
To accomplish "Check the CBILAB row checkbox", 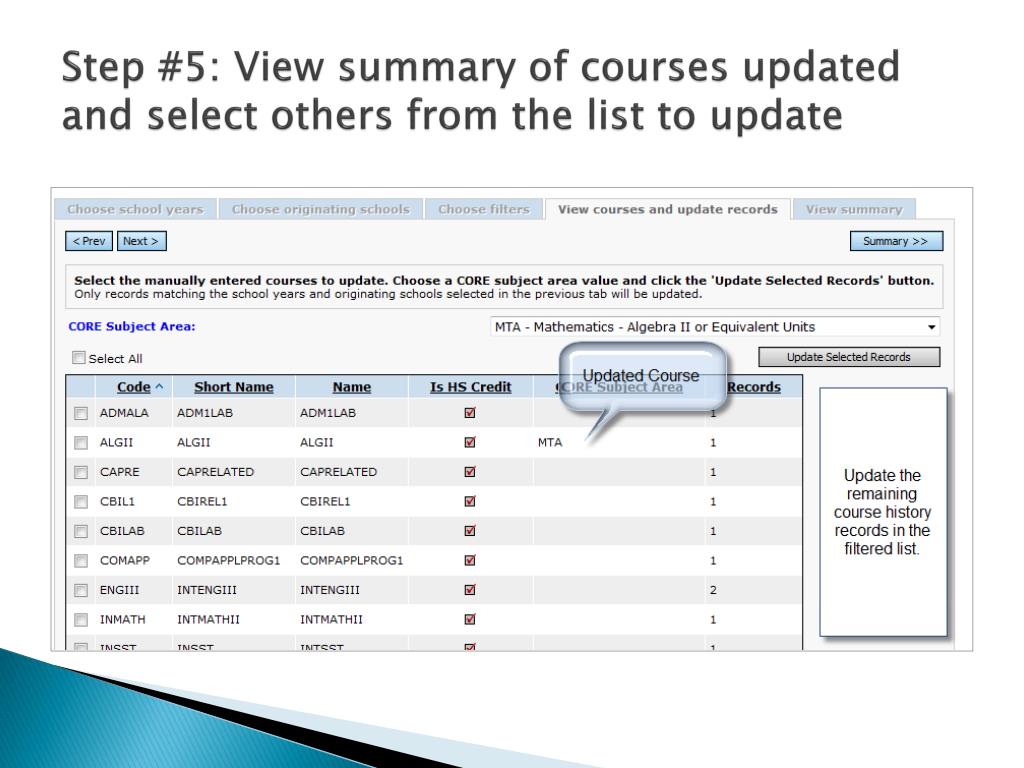I will [81, 531].
